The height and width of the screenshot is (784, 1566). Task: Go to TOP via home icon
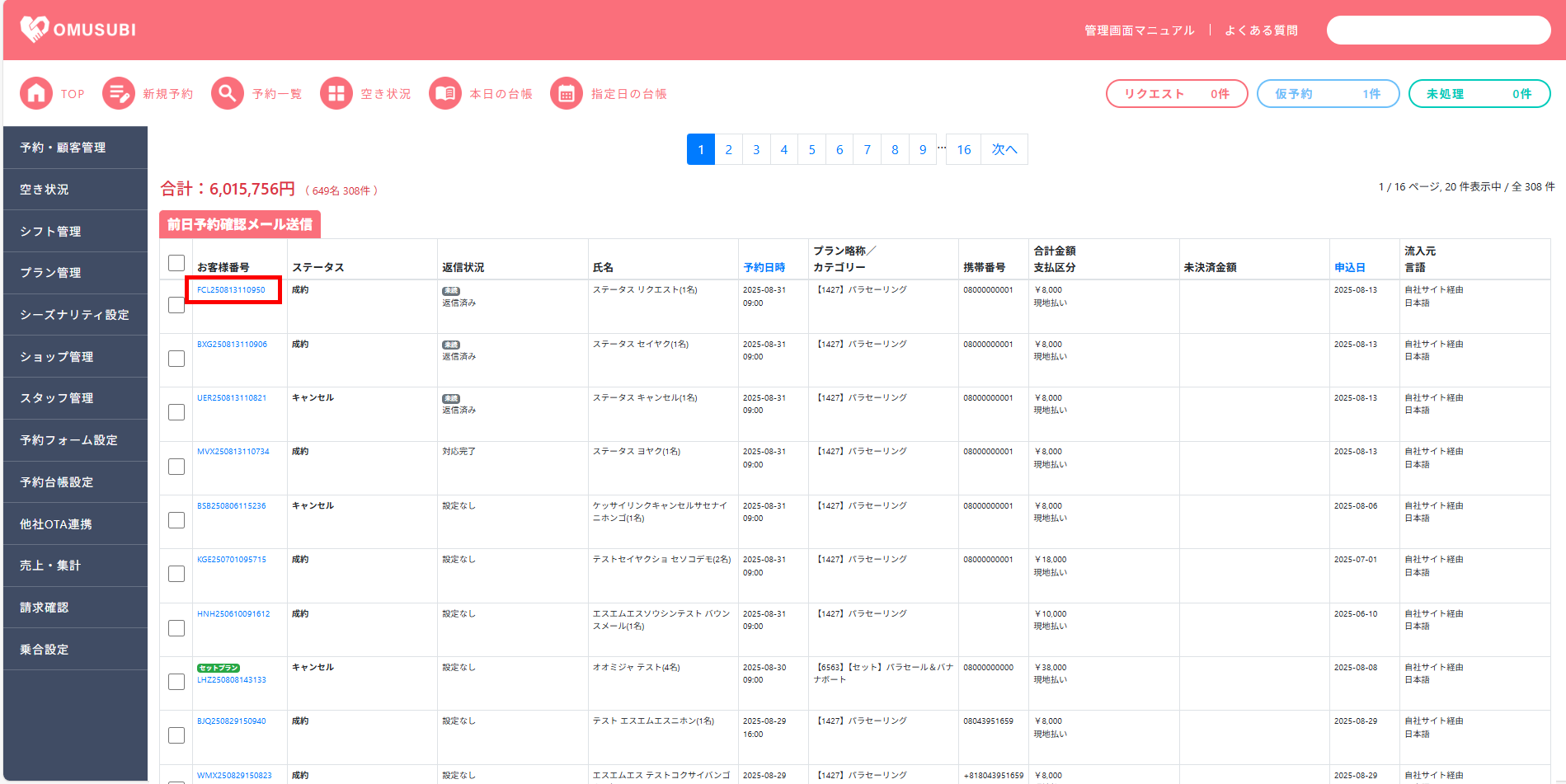[36, 94]
